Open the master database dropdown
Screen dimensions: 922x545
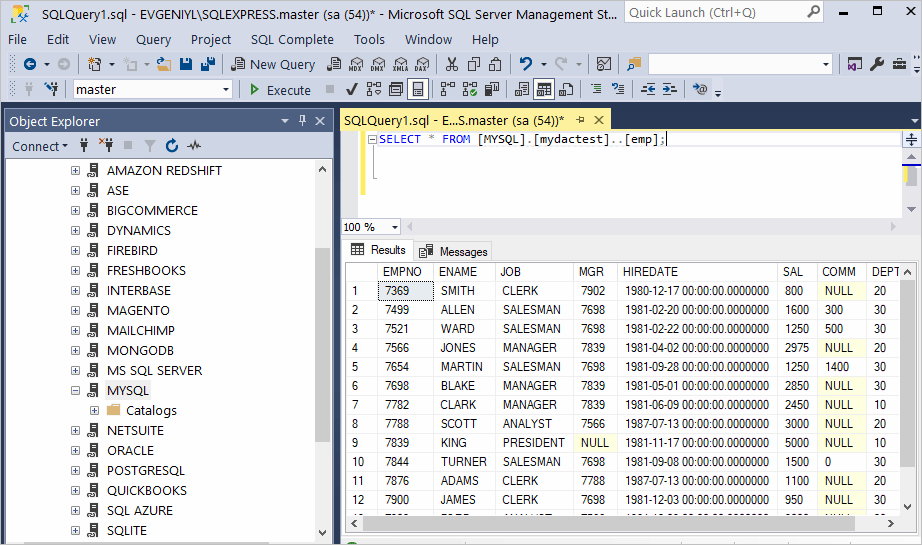(226, 89)
